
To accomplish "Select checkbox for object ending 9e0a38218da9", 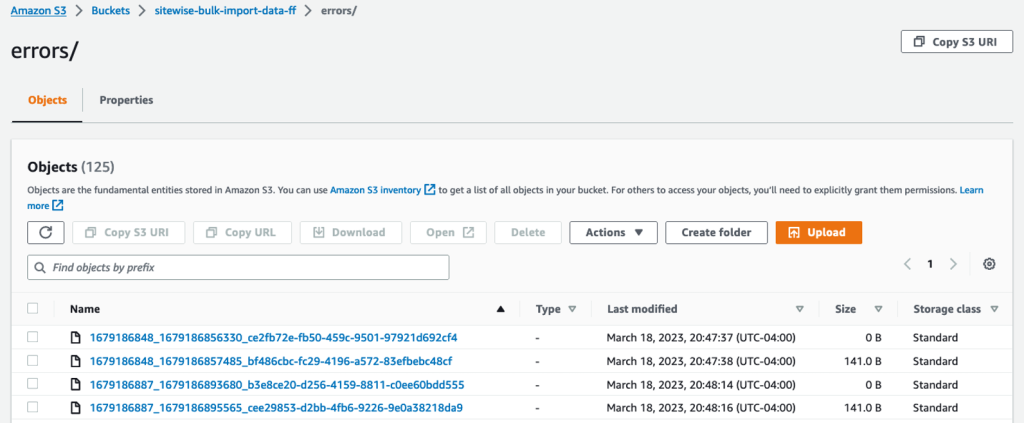I will [33, 407].
